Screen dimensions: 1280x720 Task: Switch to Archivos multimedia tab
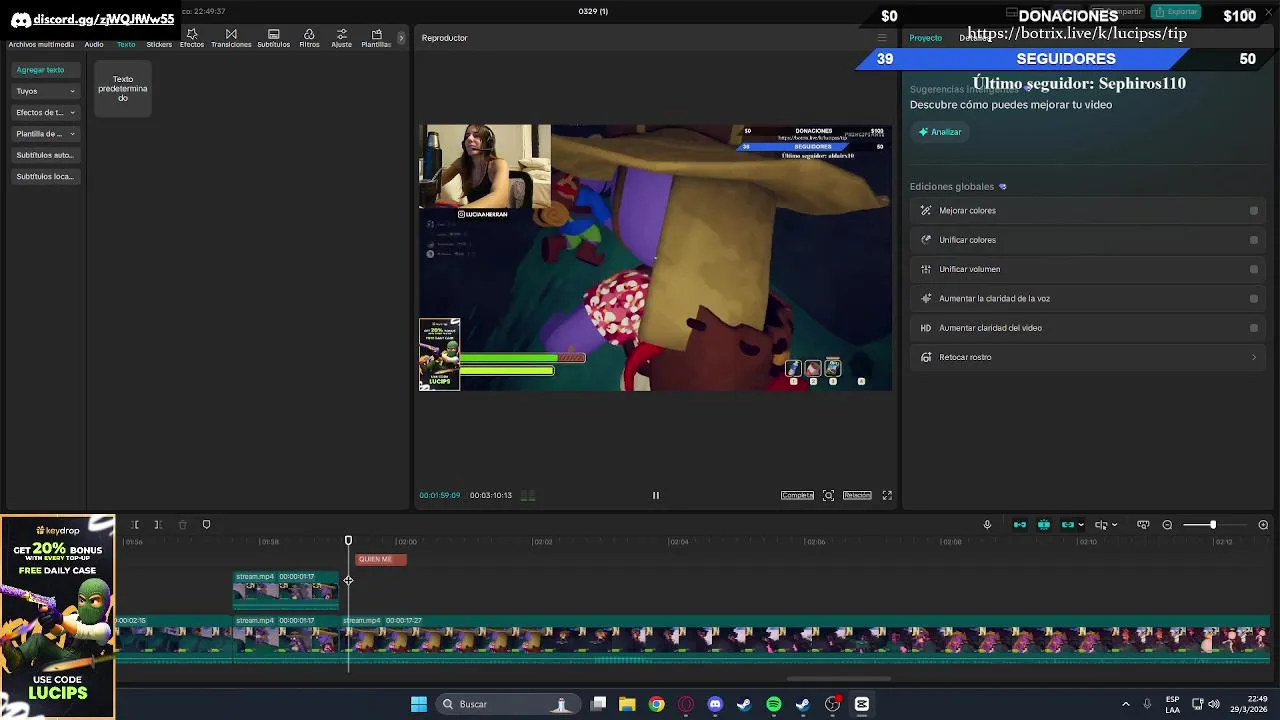click(x=41, y=44)
